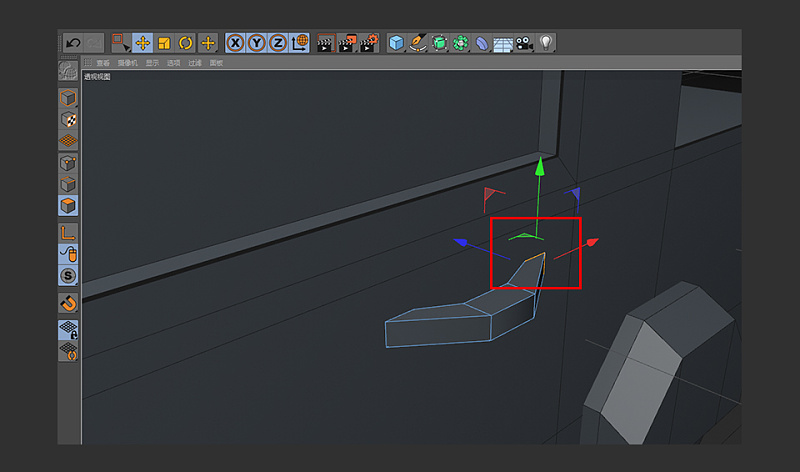
Task: Click the 透视视图 viewport label
Action: (97, 77)
